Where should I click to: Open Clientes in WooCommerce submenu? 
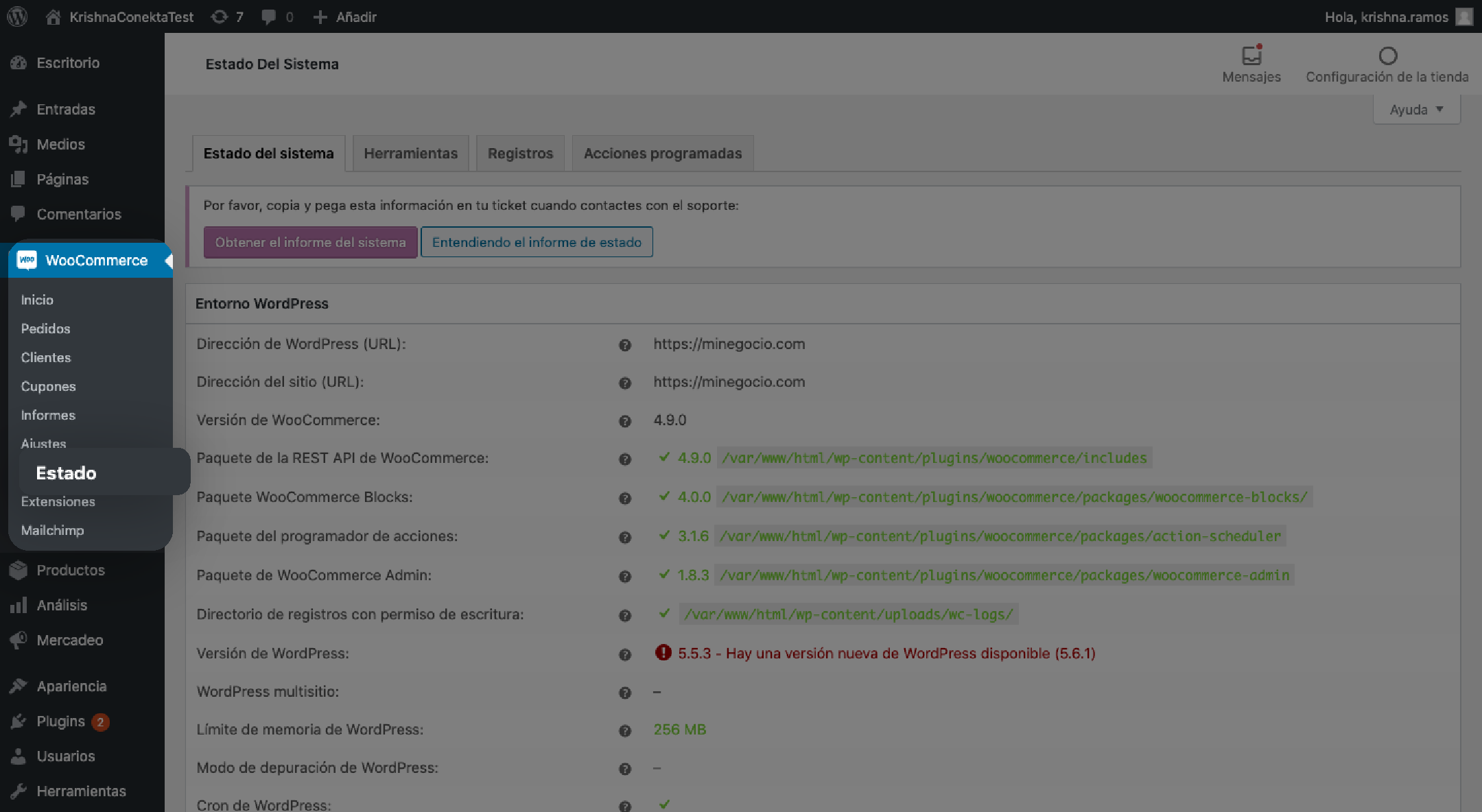45,357
